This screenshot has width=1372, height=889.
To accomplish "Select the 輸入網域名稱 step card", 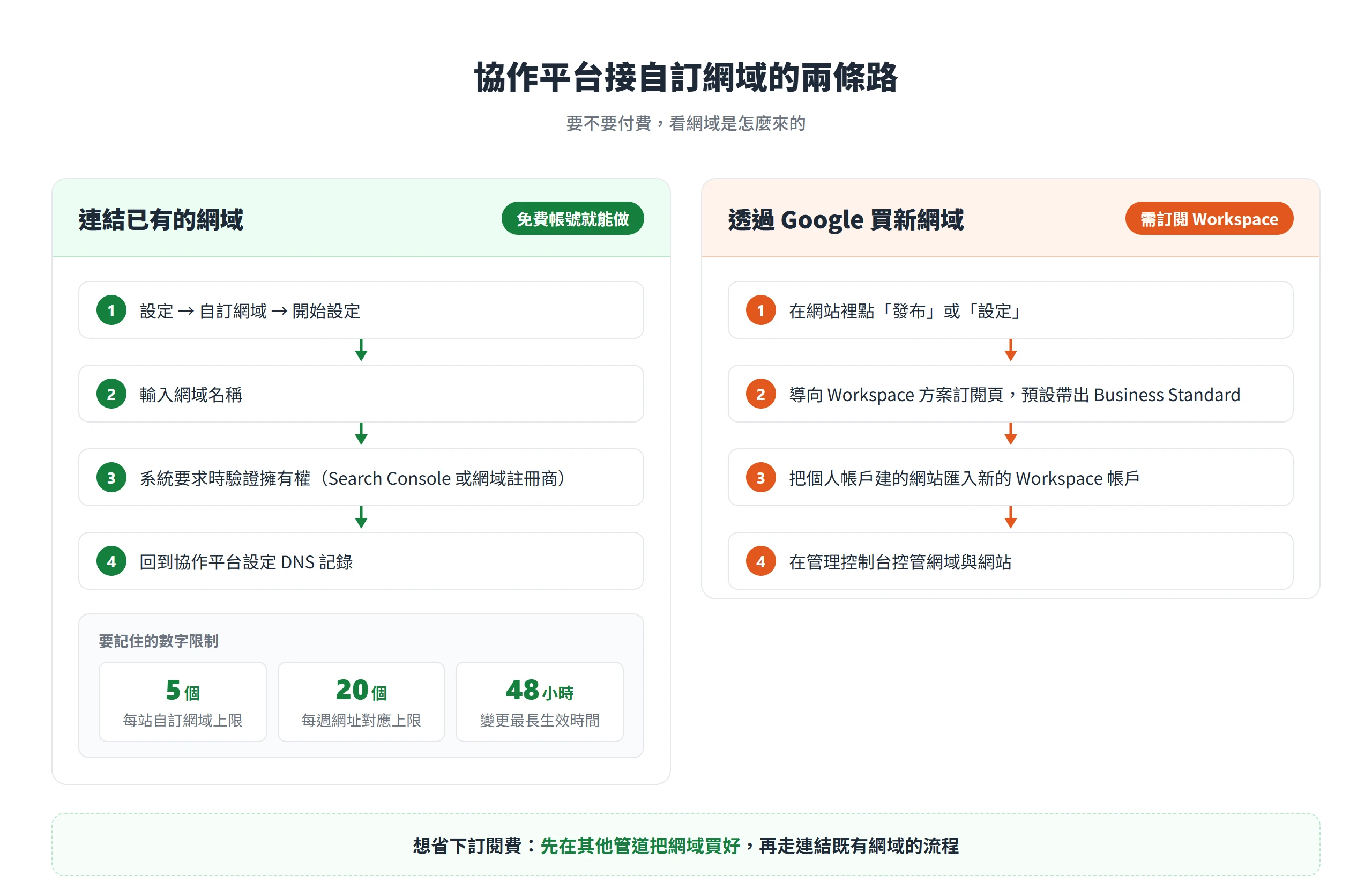I will pos(361,394).
